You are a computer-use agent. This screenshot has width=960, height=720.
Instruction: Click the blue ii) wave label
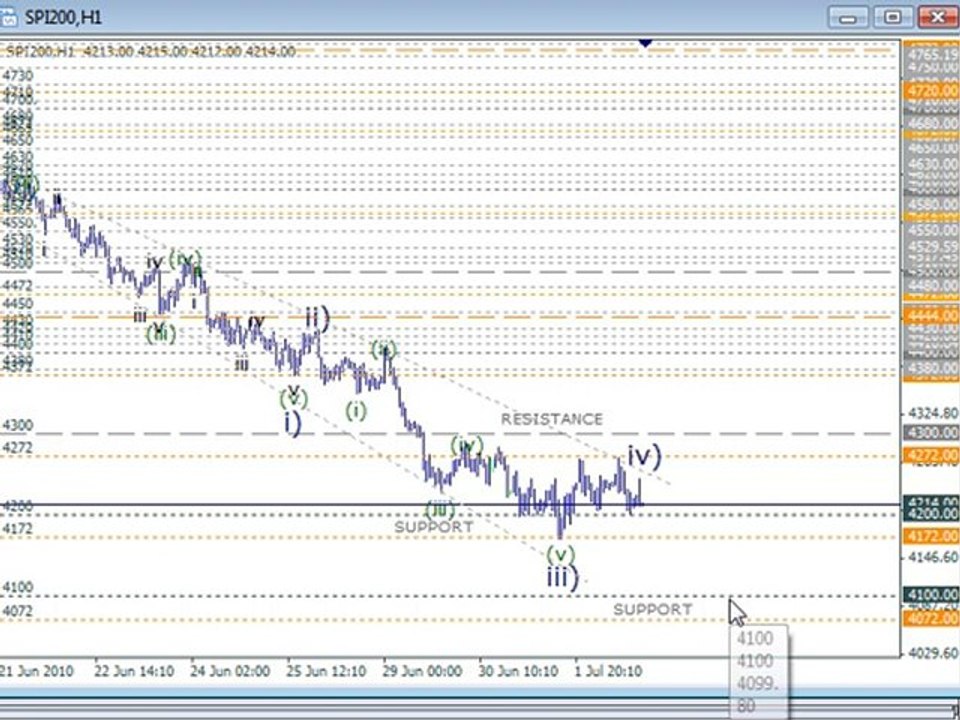318,318
